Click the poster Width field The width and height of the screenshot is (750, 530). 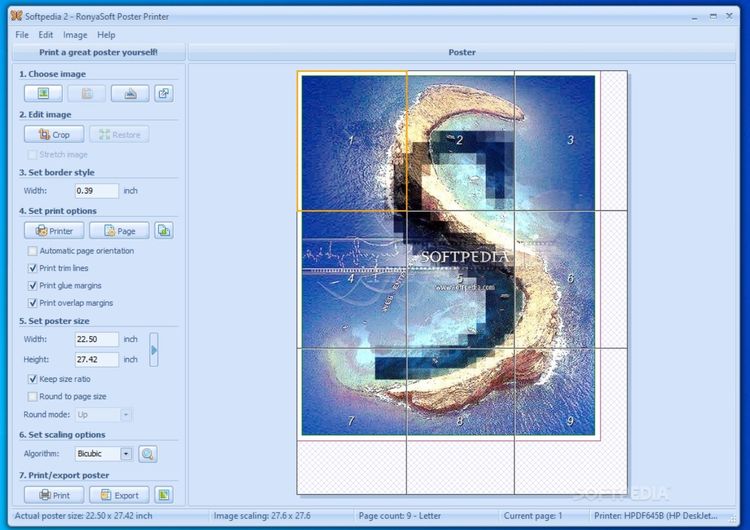97,339
